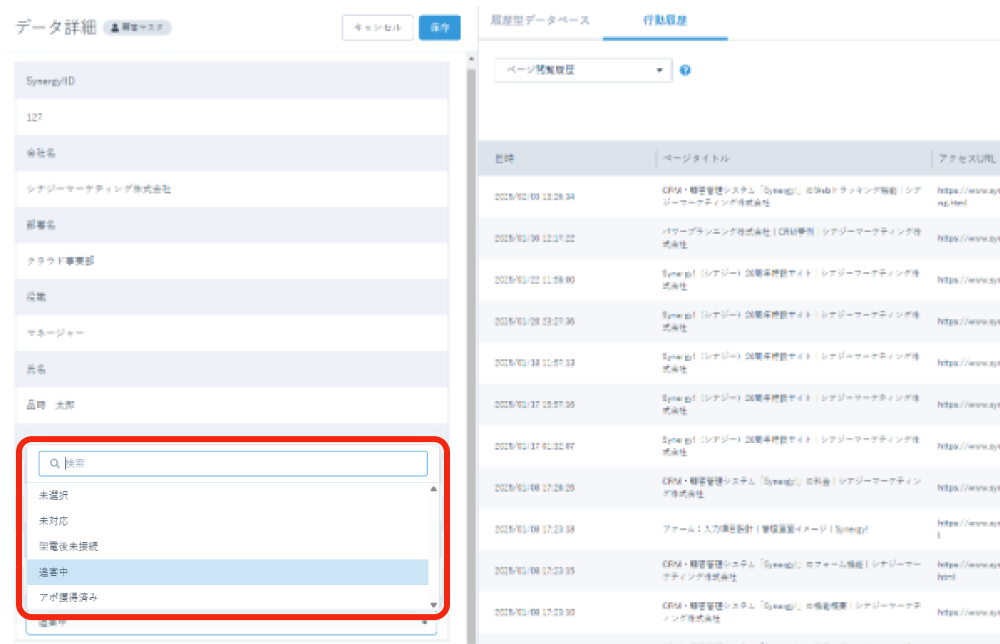The width and height of the screenshot is (1000, 644).
Task: Click the dropdown list's scroll up arrow
Action: 433,489
